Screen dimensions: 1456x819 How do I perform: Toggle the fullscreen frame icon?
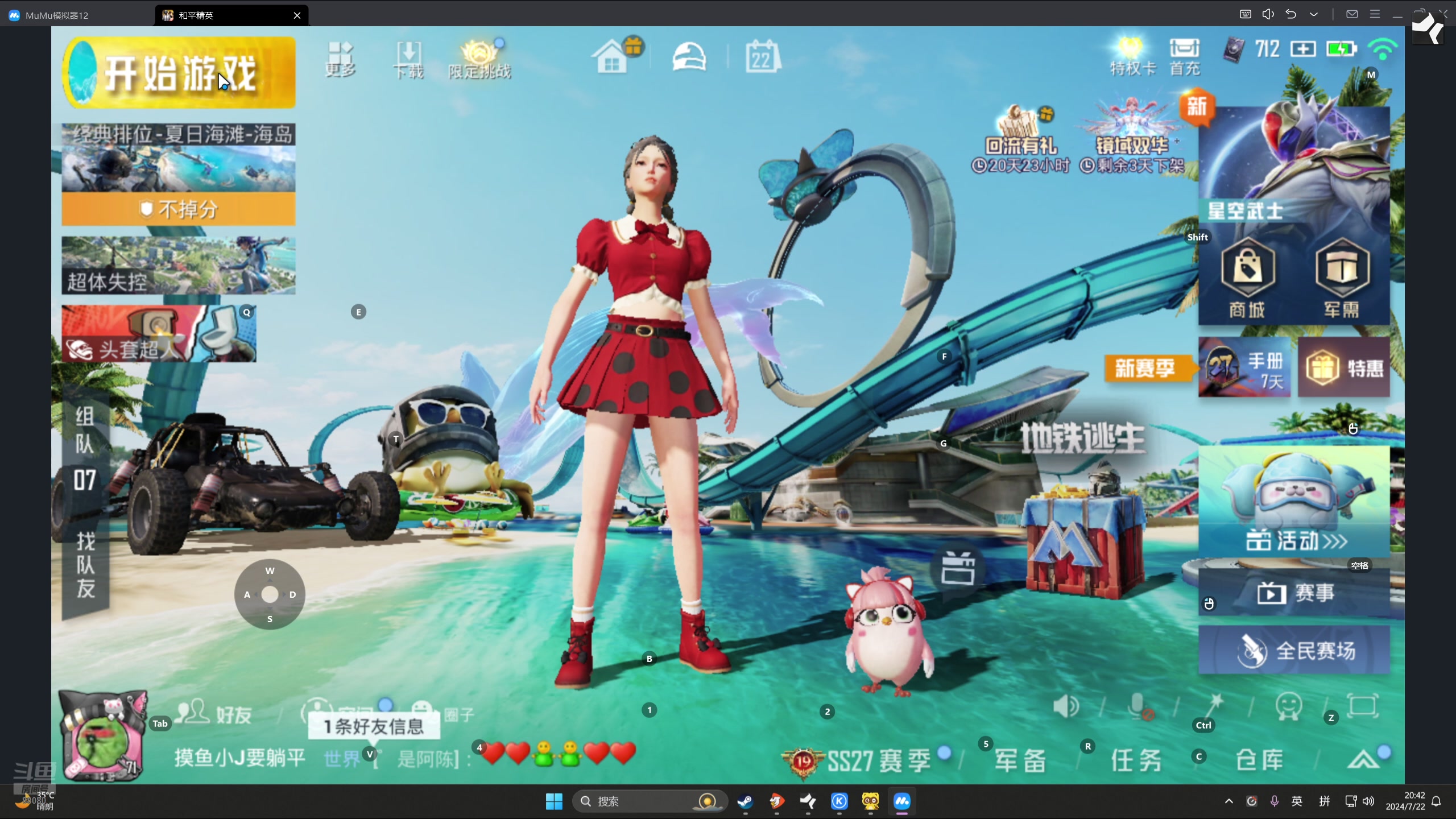(x=1363, y=706)
